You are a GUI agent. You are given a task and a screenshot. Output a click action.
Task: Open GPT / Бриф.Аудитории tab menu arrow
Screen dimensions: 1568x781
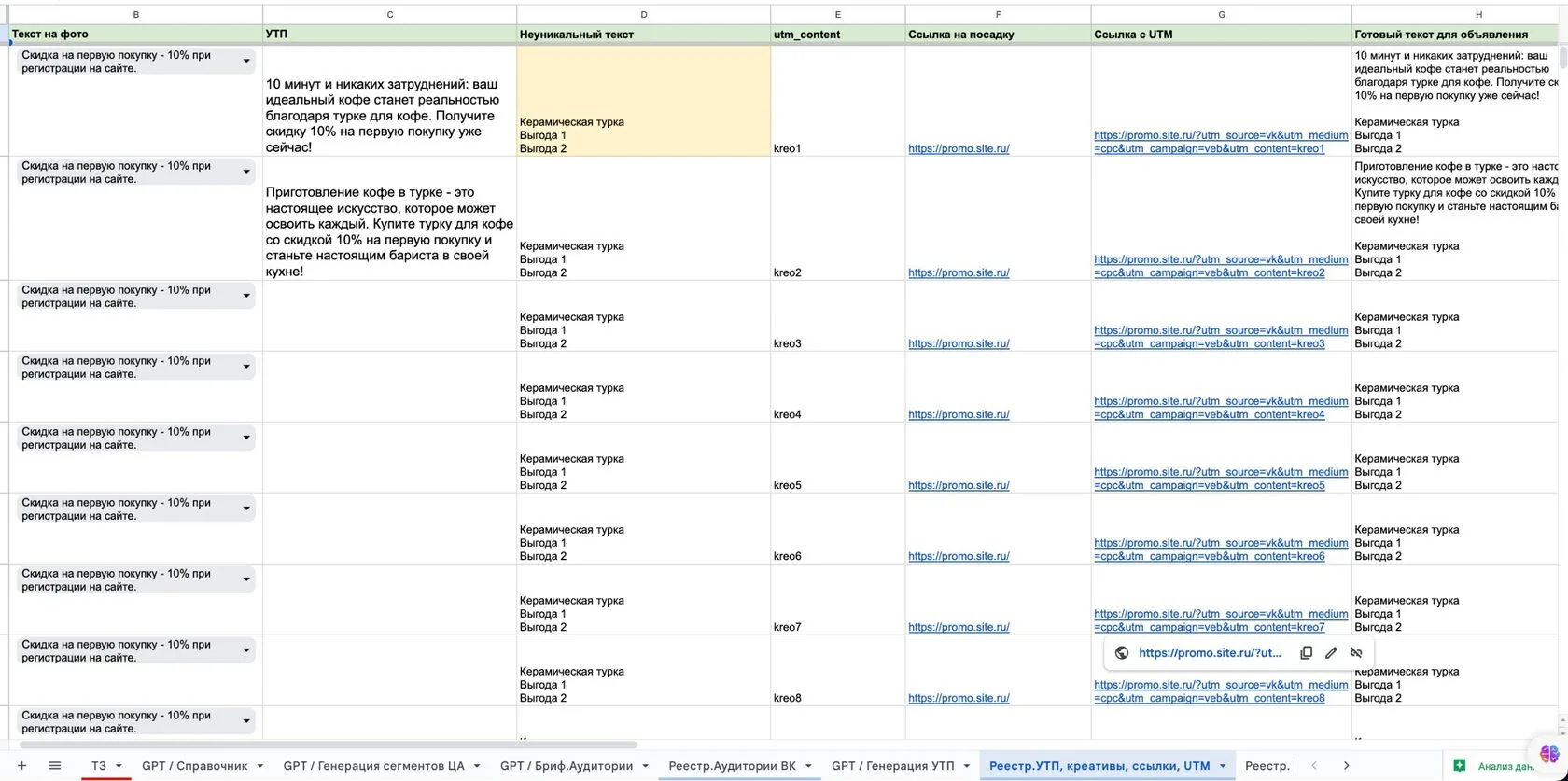coord(645,766)
